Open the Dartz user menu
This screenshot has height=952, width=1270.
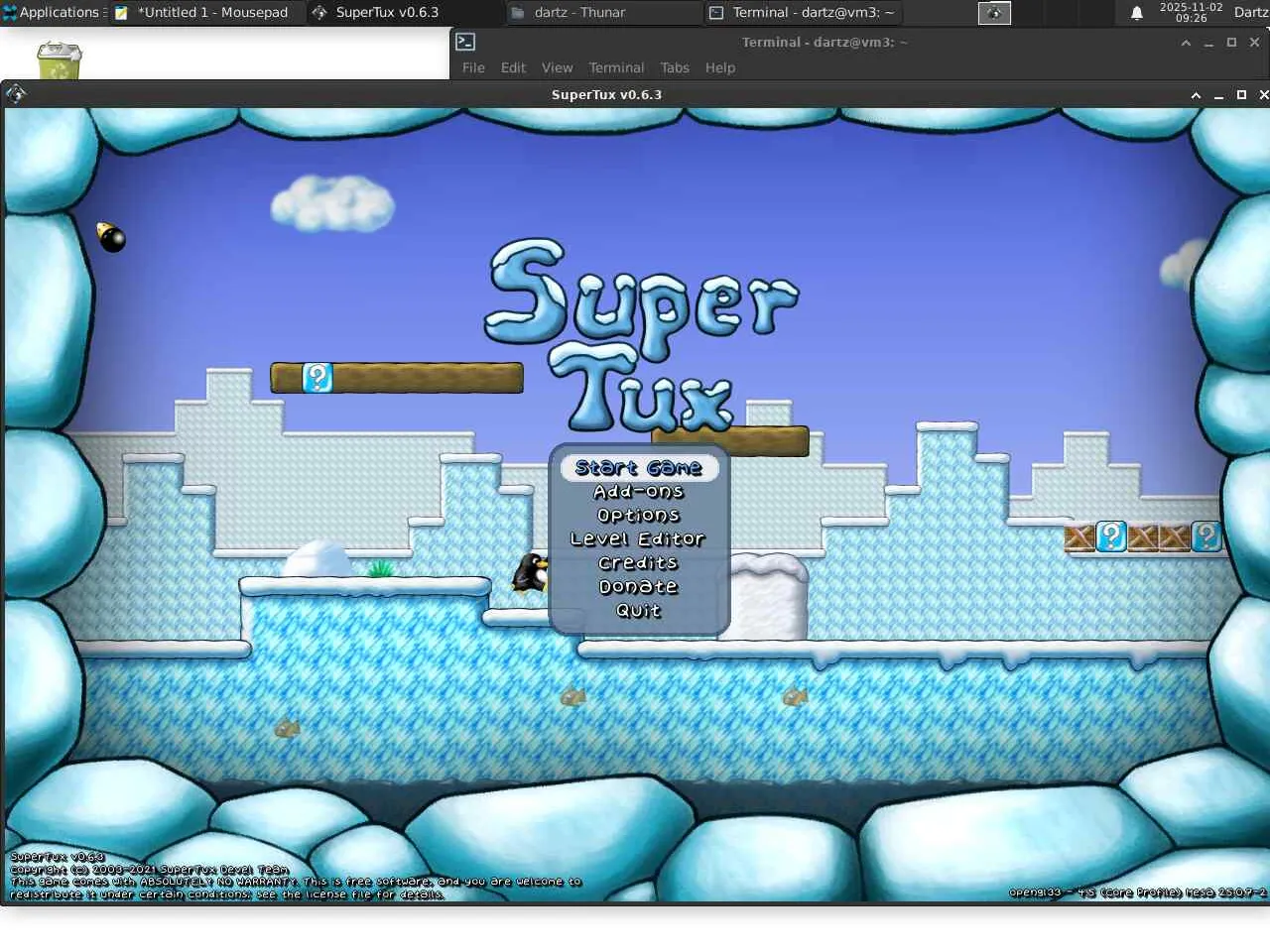(1250, 13)
